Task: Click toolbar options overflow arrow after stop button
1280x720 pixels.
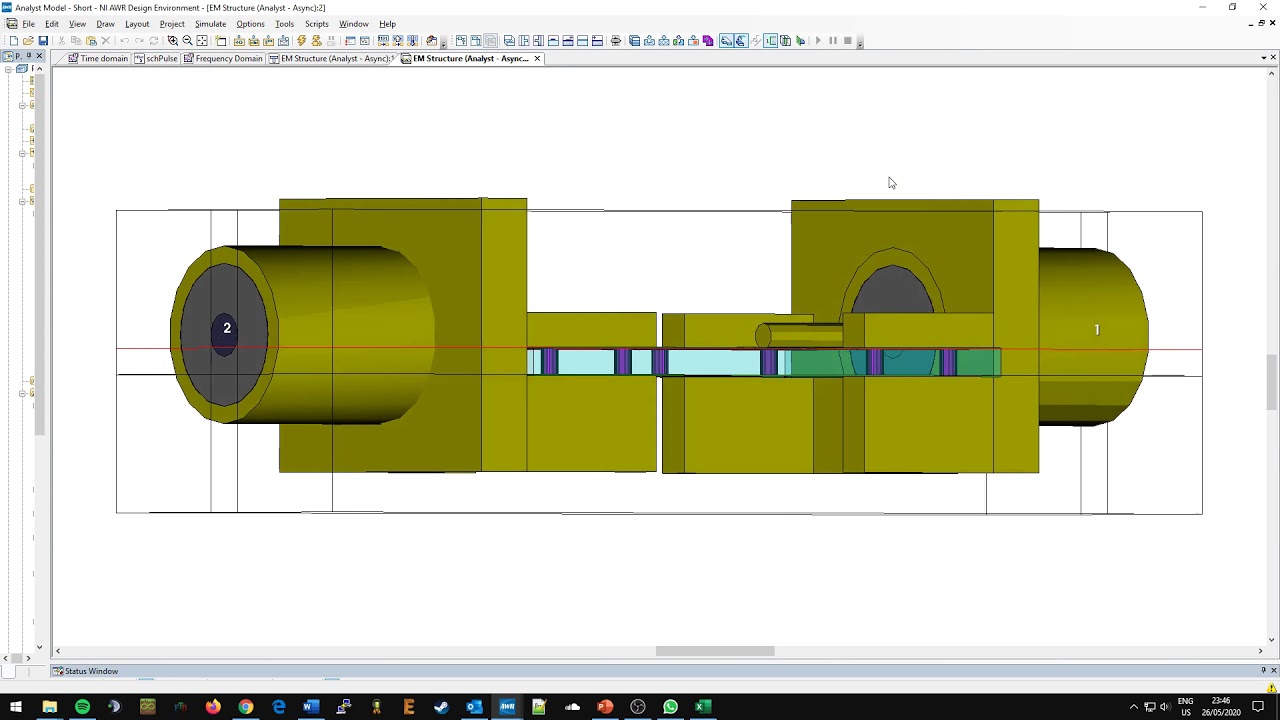Action: pos(860,43)
